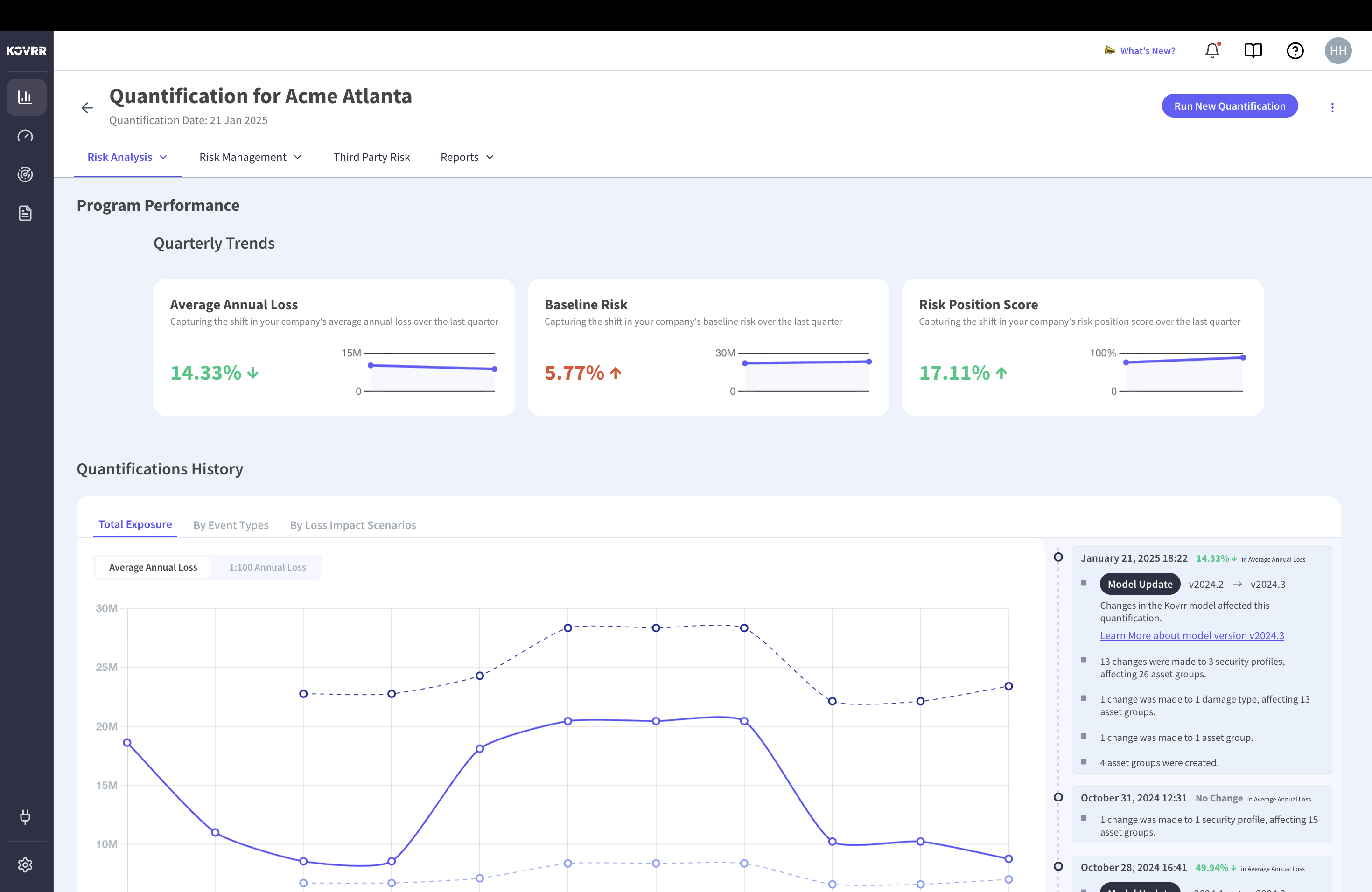The image size is (1372, 892).
Task: Click the last point of upper dashed line
Action: tap(1008, 686)
